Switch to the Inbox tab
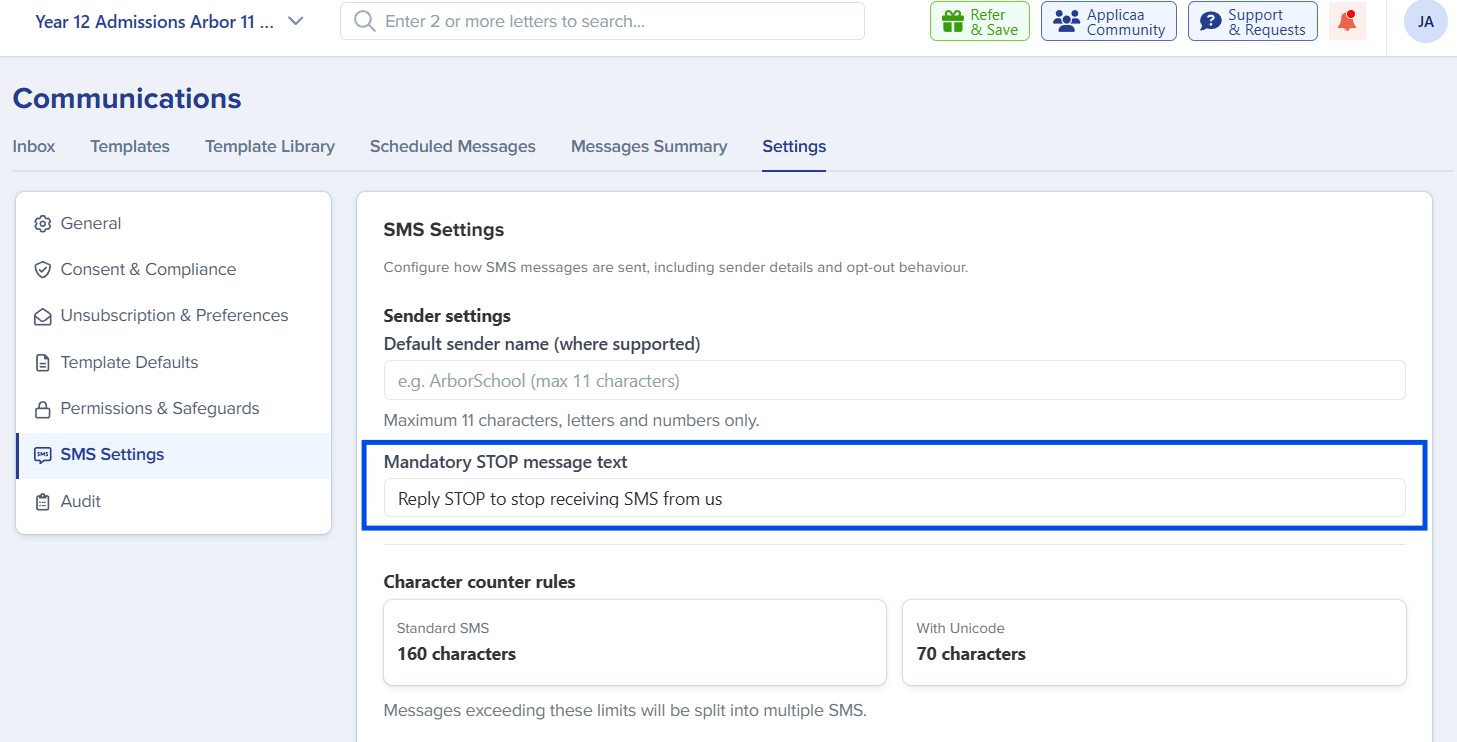The image size is (1457, 742). point(34,146)
